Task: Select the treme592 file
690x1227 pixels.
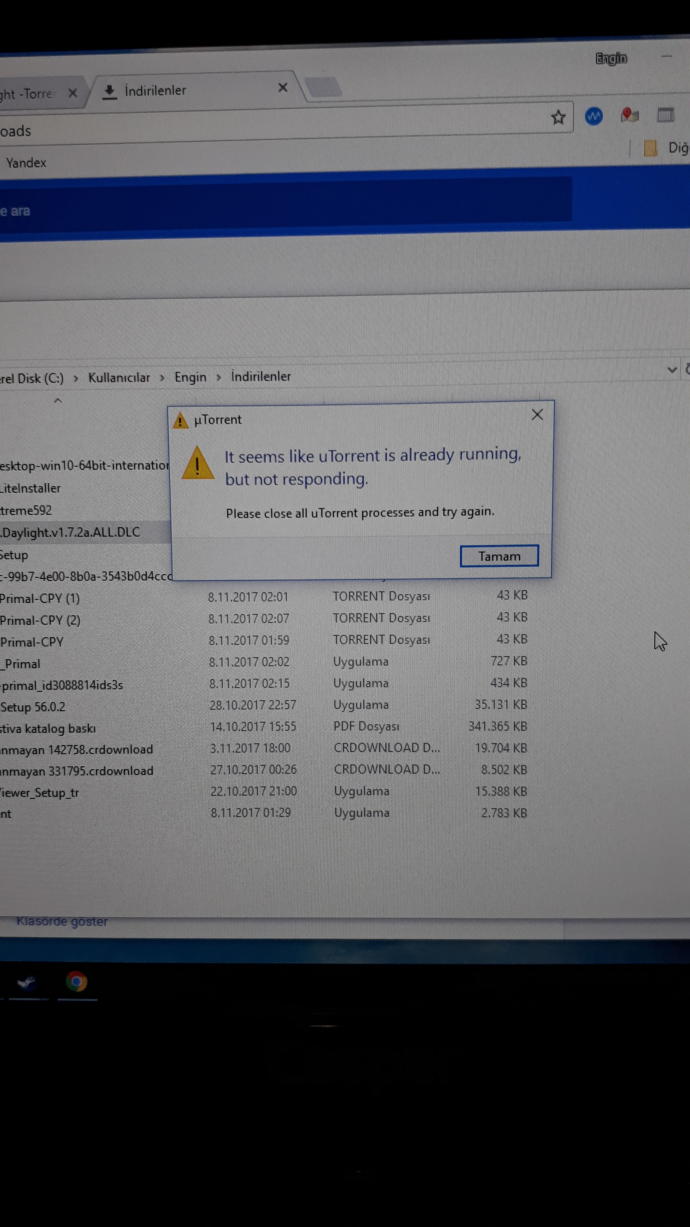Action: click(x=26, y=510)
